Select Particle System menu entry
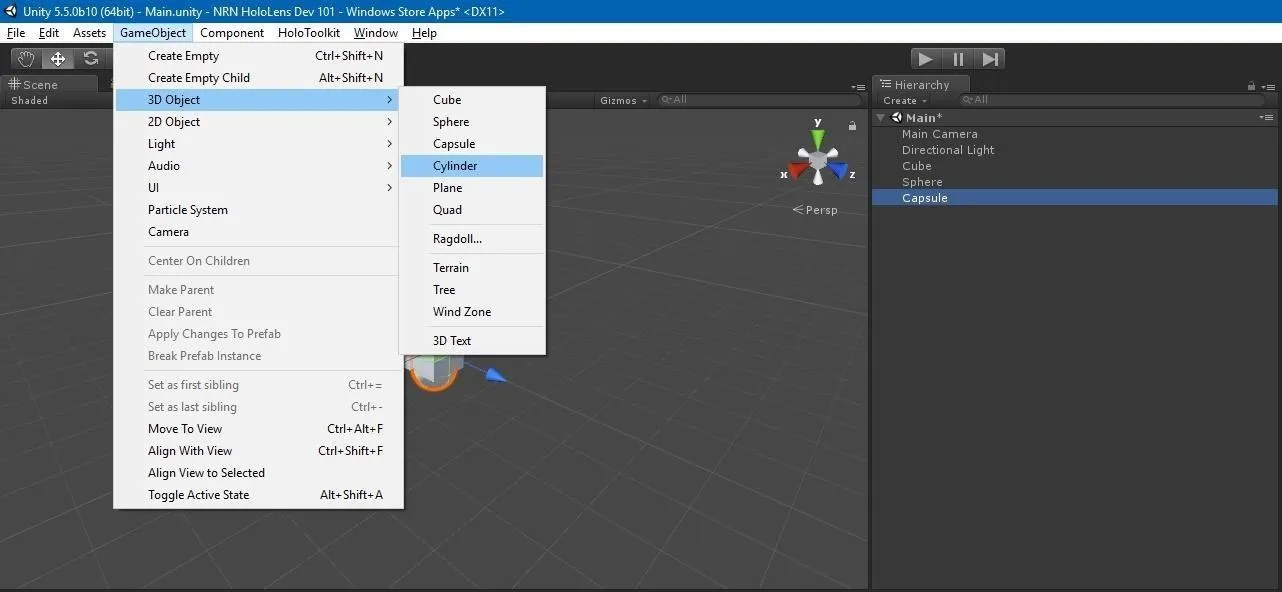1282x592 pixels. [258, 210]
